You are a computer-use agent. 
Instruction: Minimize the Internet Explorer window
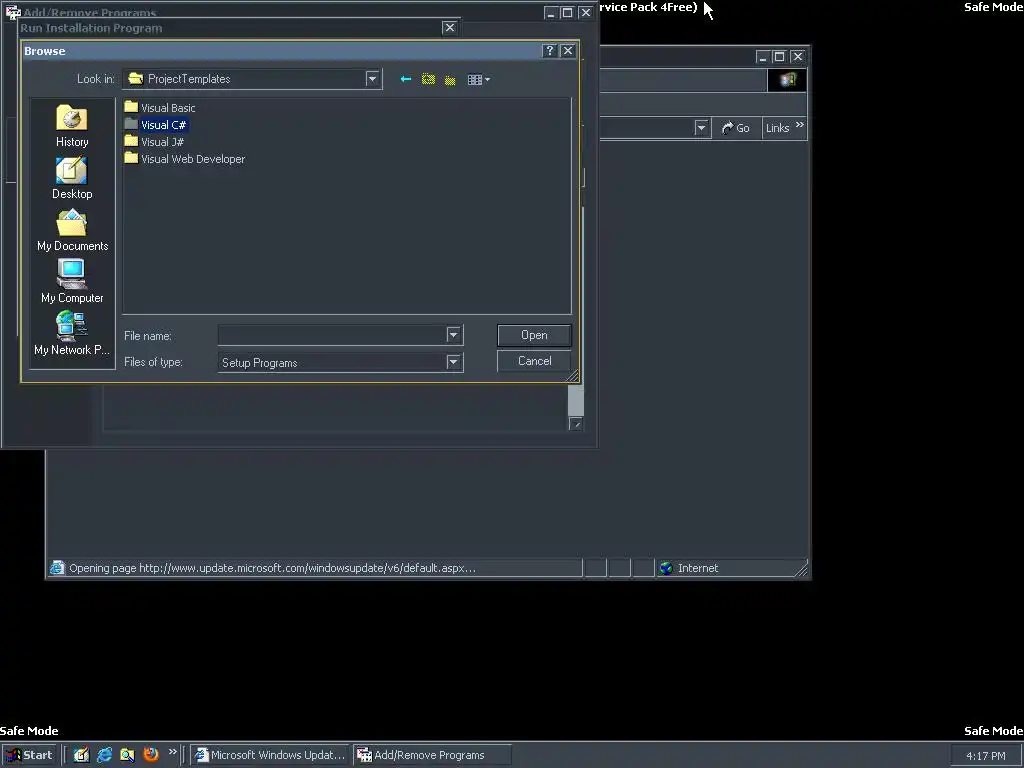pos(762,57)
